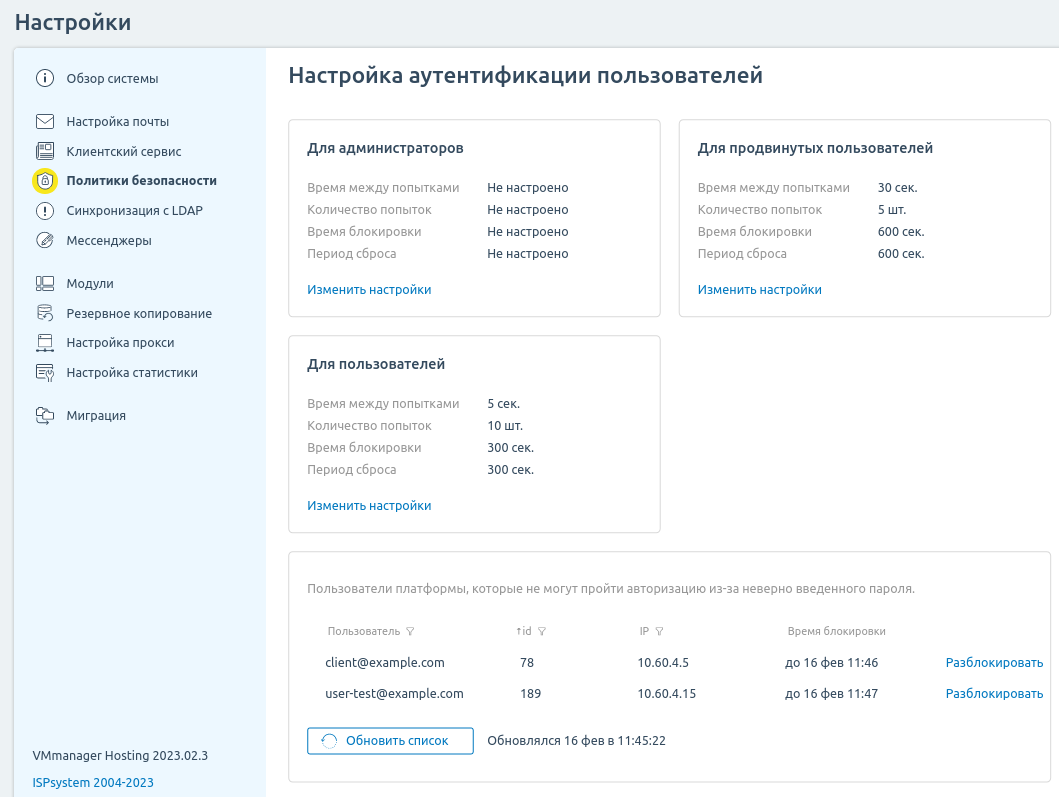Click the statistics settings icon
This screenshot has height=797, width=1059.
[x=45, y=373]
